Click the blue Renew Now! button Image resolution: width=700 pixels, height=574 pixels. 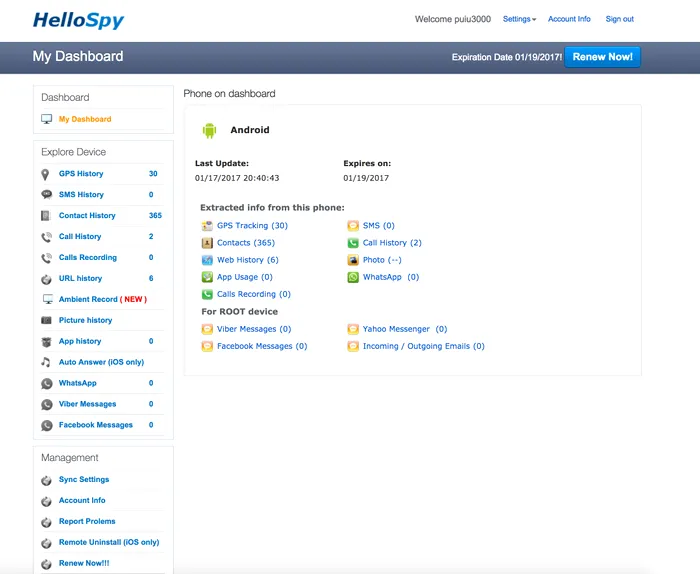click(x=602, y=57)
